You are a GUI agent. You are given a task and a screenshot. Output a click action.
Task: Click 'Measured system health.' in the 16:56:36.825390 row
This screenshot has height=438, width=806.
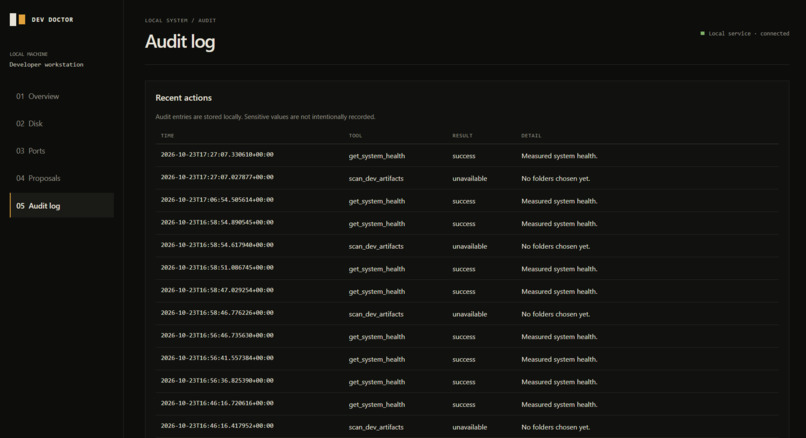pyautogui.click(x=559, y=382)
